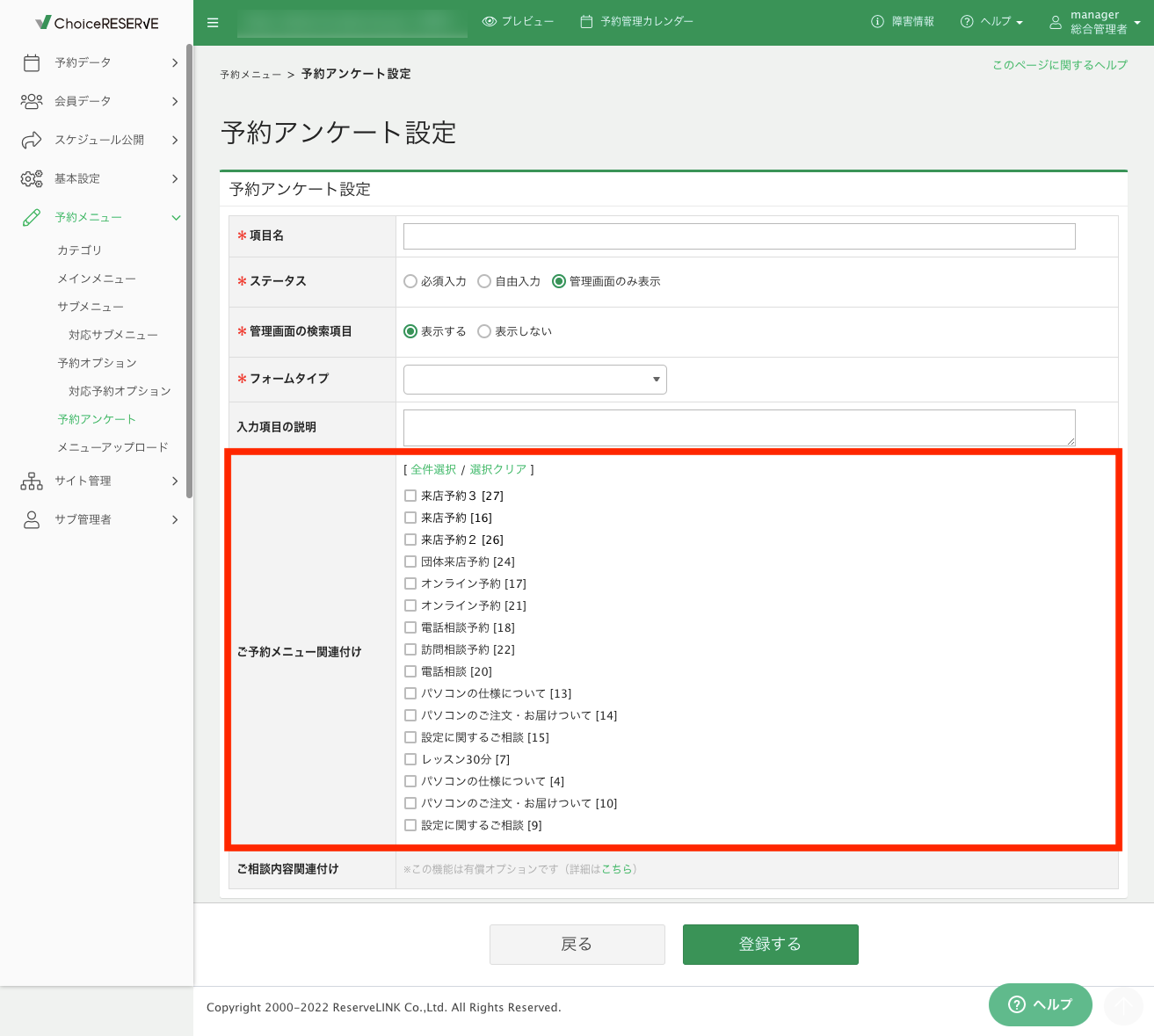Click the floating ヘルプ button
The height and width of the screenshot is (1036, 1154).
coord(1041,1004)
